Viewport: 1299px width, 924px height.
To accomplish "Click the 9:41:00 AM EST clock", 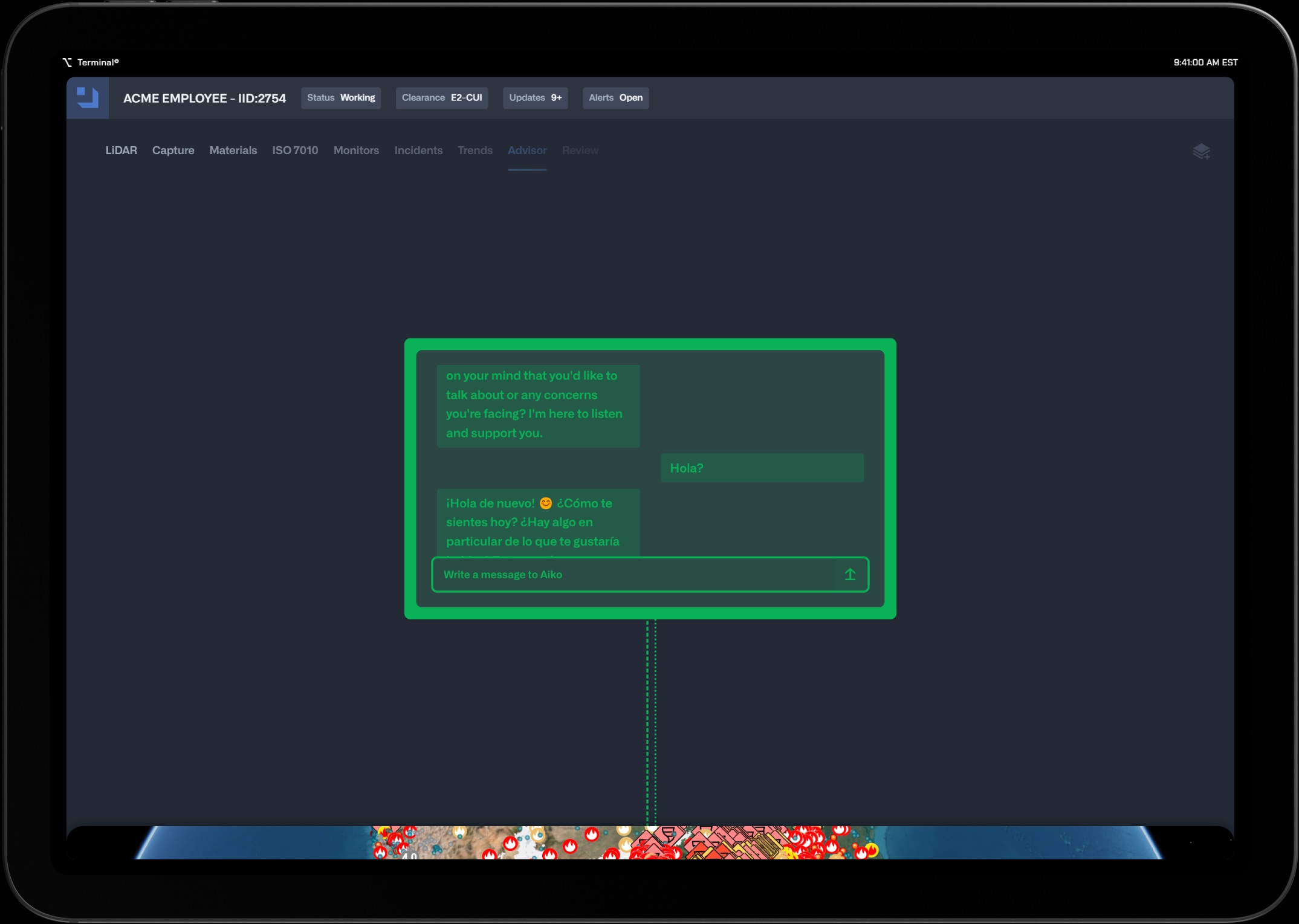I will (x=1205, y=62).
